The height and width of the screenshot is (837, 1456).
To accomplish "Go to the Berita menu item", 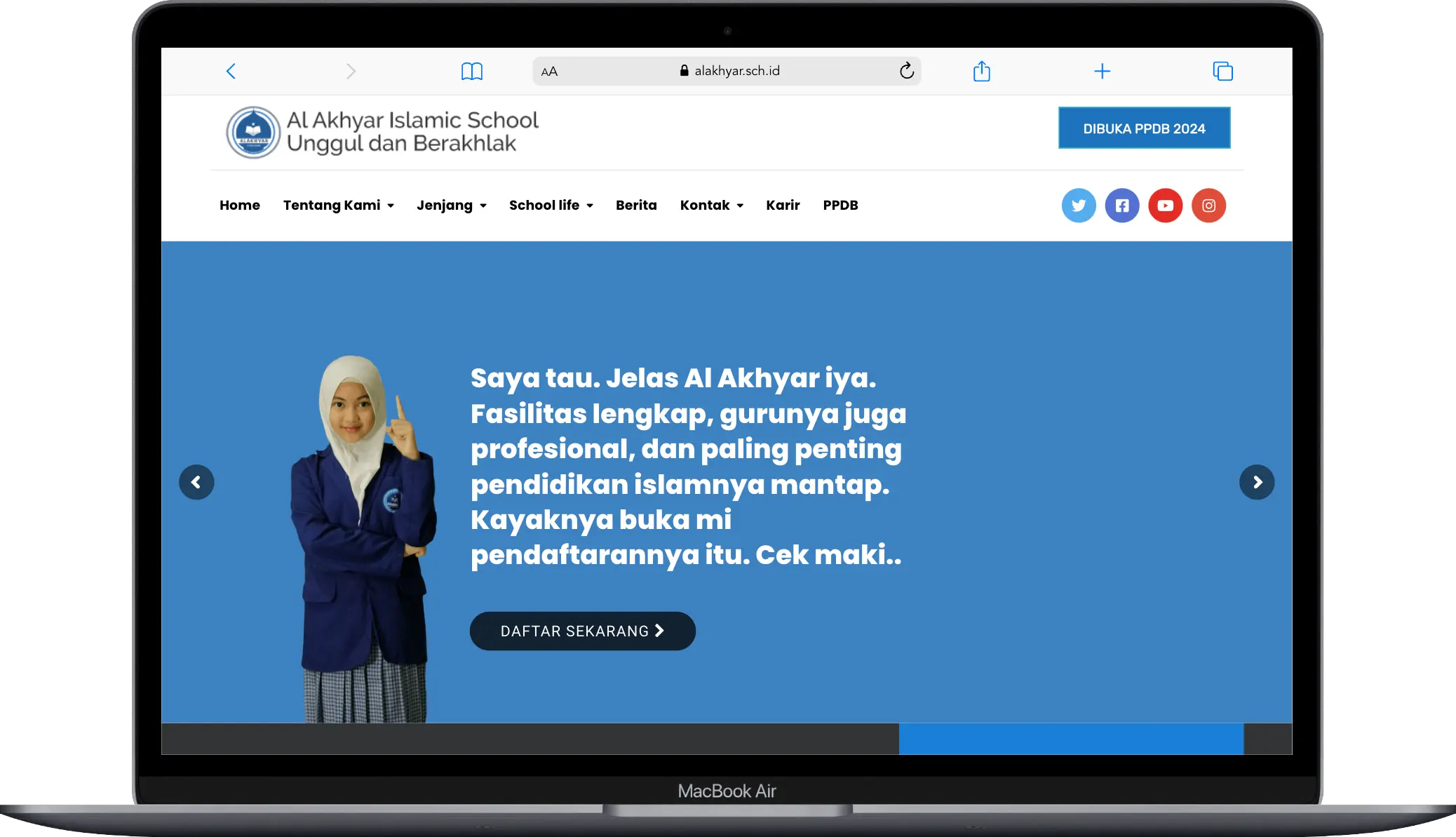I will (x=636, y=205).
